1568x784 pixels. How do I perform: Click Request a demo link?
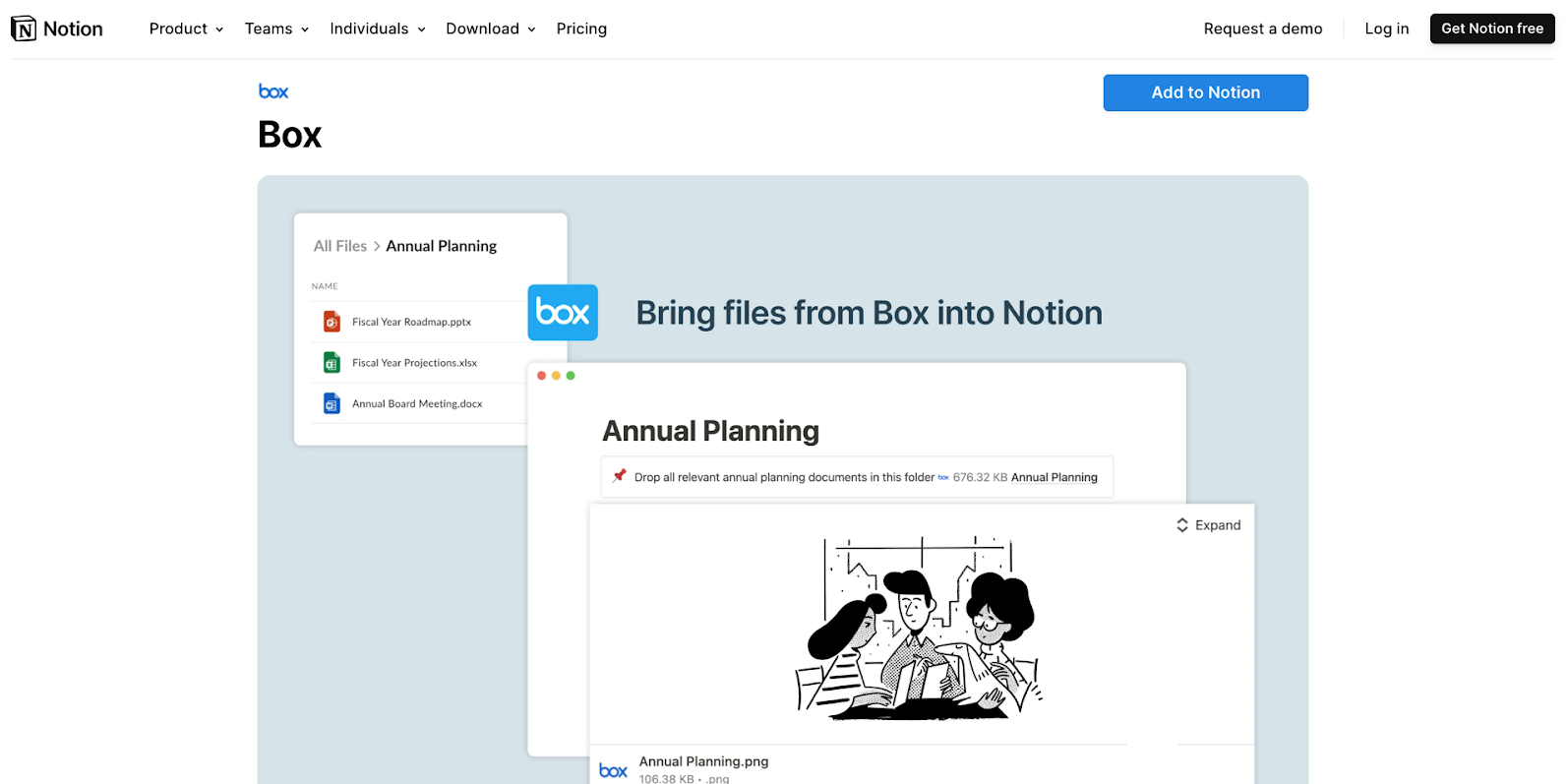1262,30
